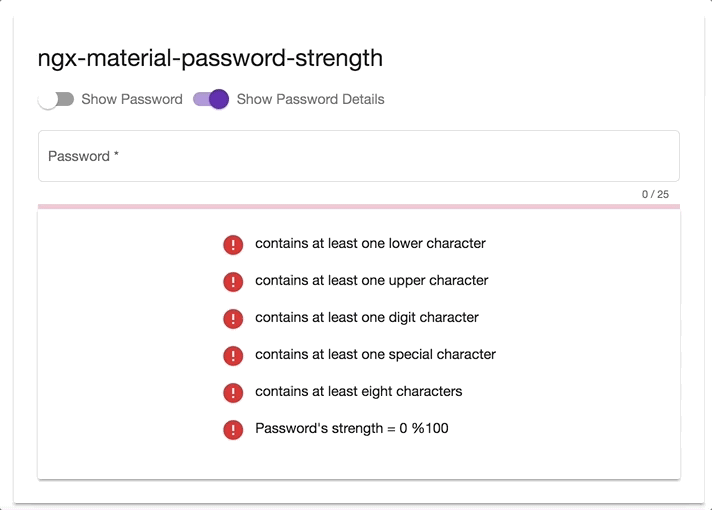Click the 0 / 25 character counter
This screenshot has height=510, width=712.
tap(655, 194)
